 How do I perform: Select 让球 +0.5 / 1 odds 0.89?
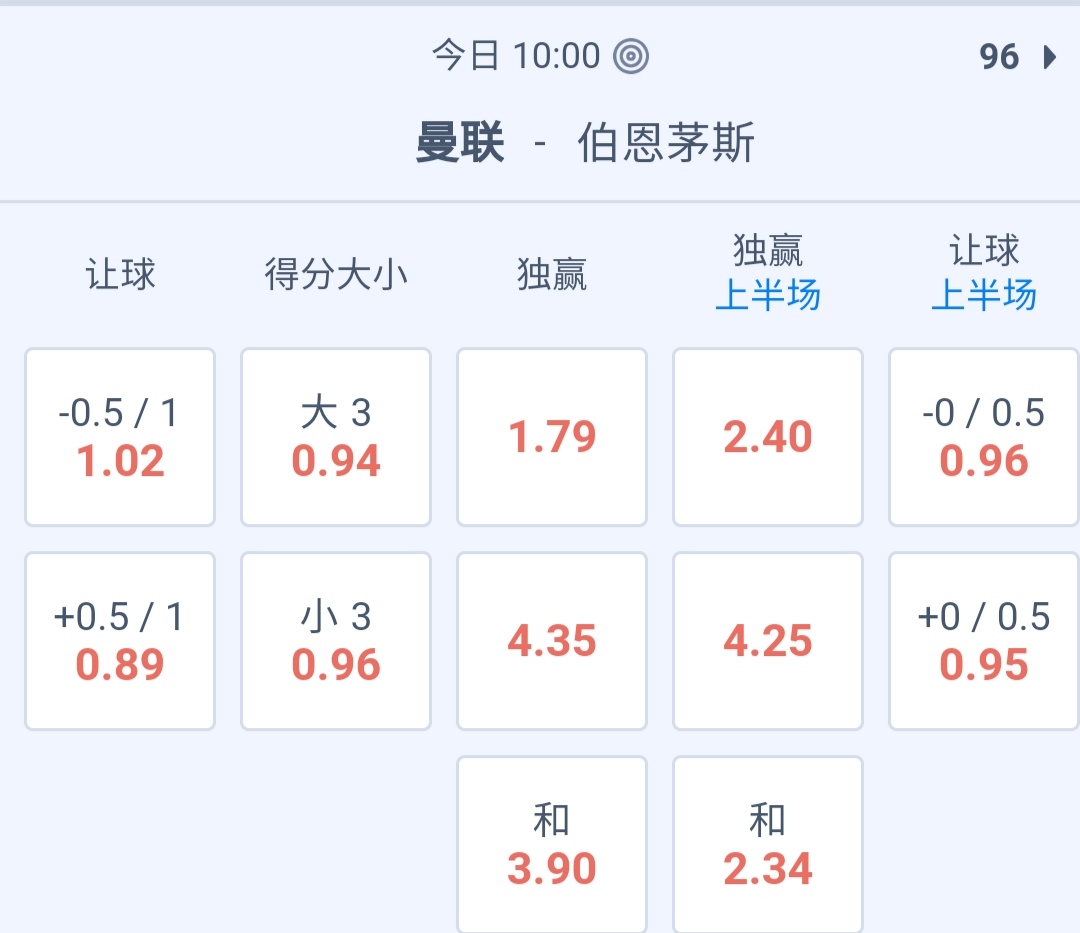pos(120,641)
